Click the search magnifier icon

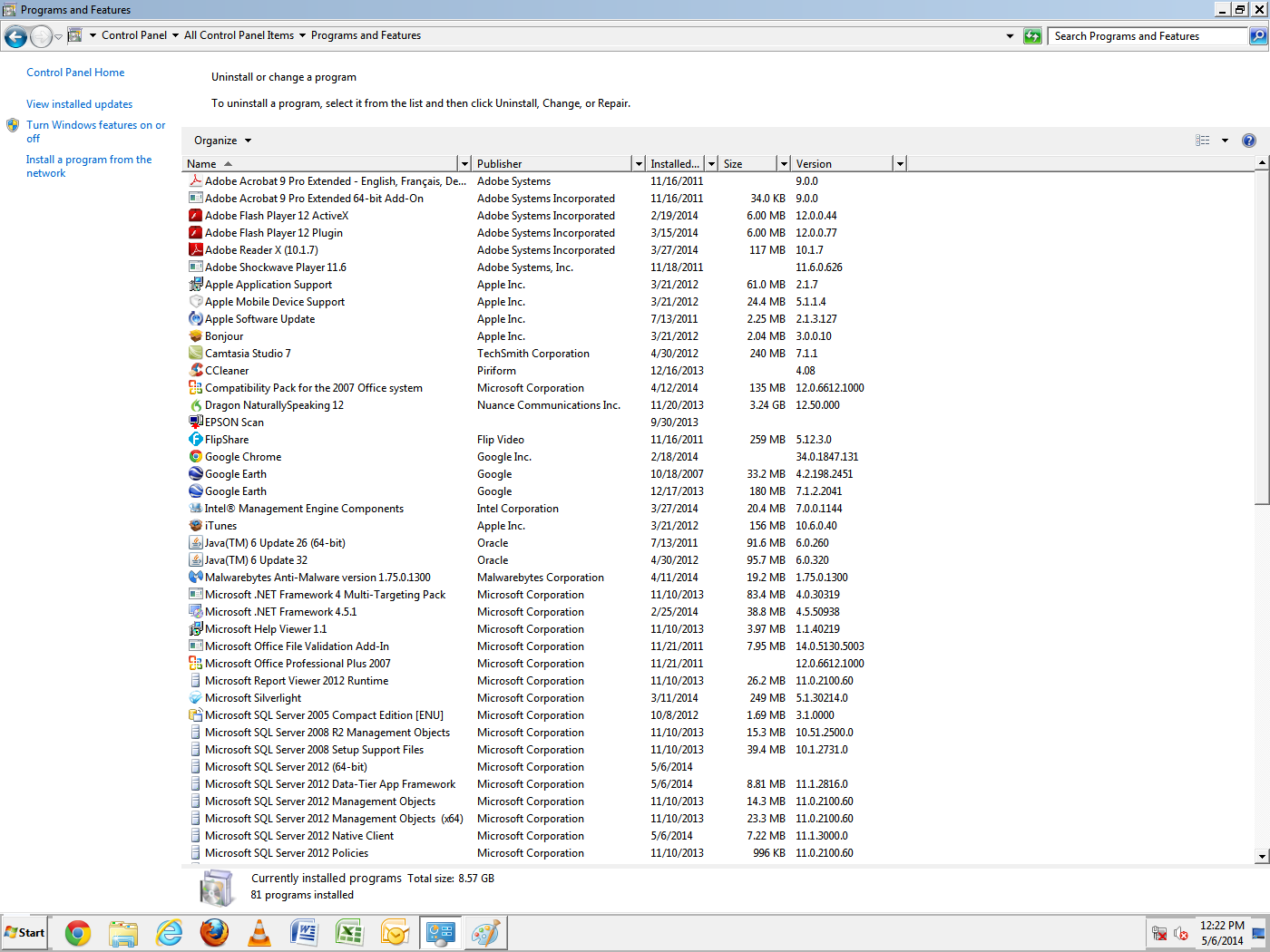click(1257, 36)
